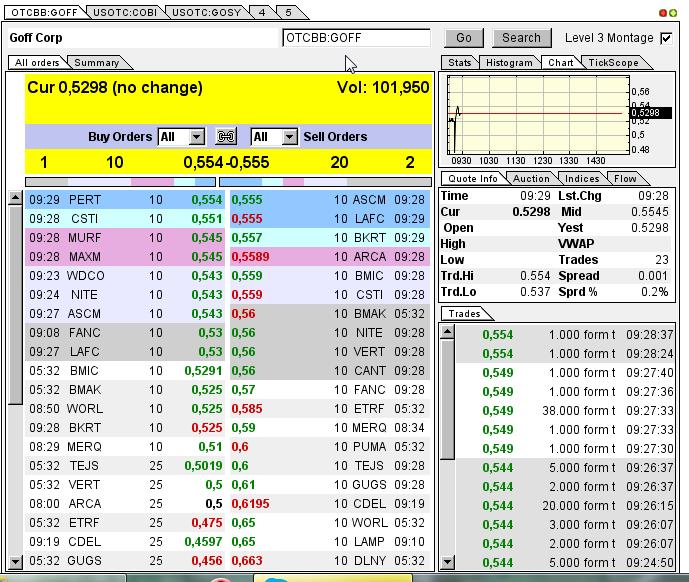The image size is (689, 582).
Task: Click the Trades list scroll up arrow
Action: (447, 331)
